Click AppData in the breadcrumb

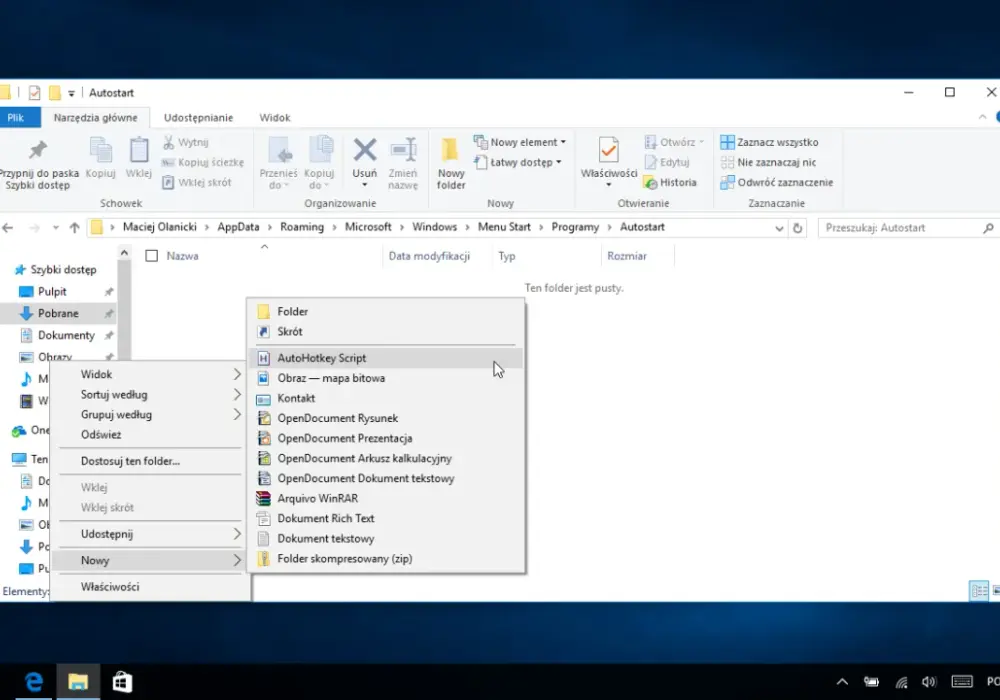click(239, 227)
